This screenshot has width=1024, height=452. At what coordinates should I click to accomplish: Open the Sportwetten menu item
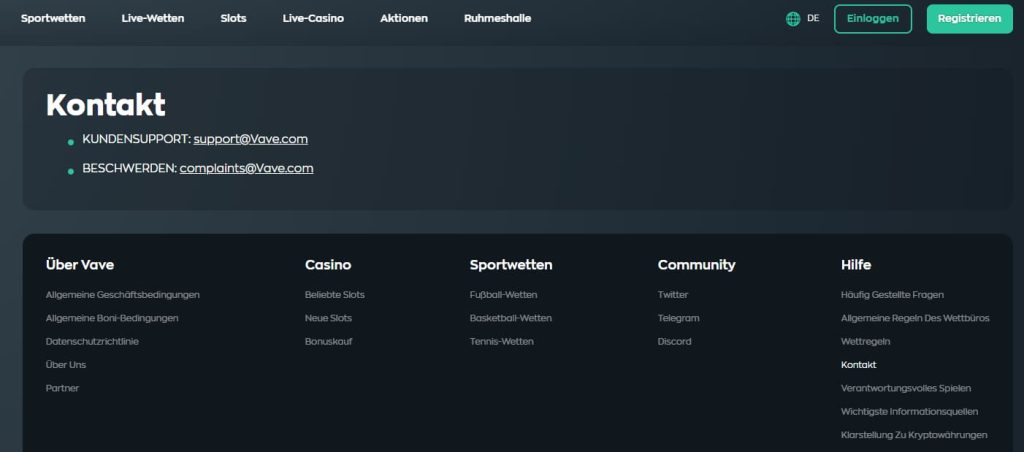[x=53, y=19]
